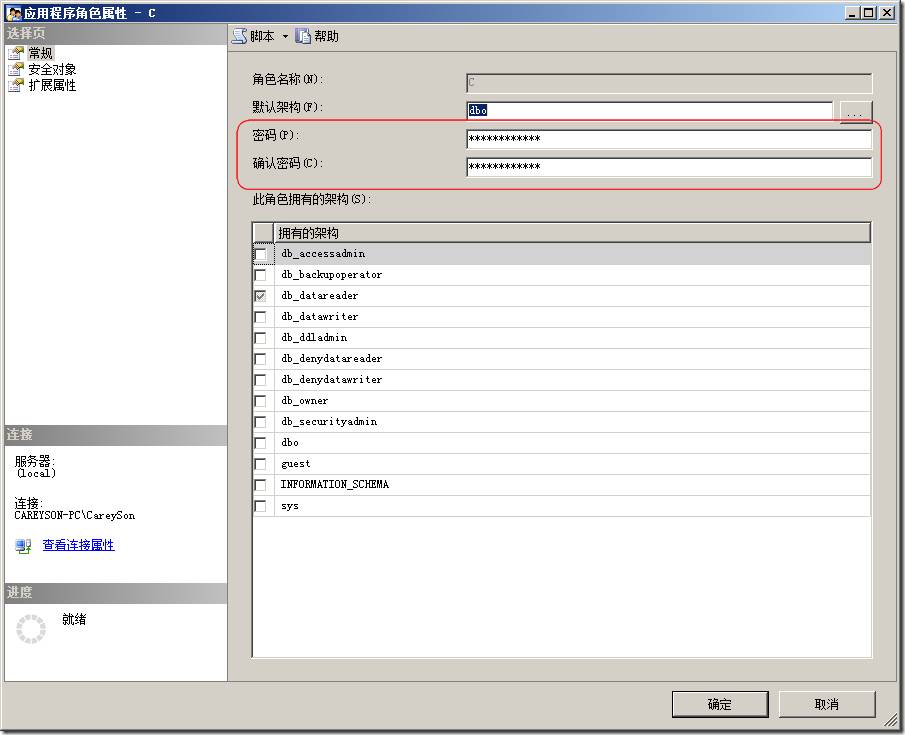The image size is (905, 735).
Task: Click the 拥有的架构 column header
Action: click(x=571, y=233)
